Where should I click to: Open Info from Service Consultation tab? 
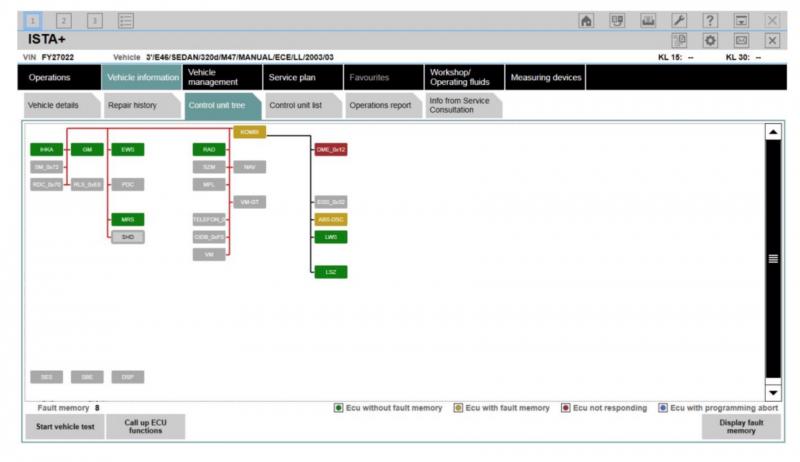tap(463, 106)
